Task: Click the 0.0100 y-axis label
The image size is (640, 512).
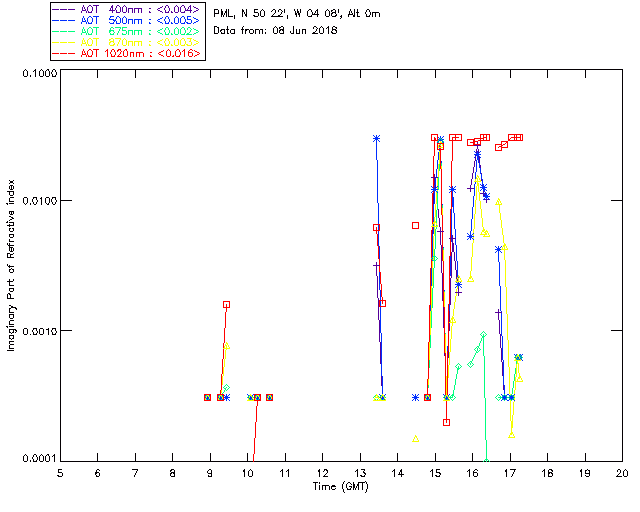Action: tap(40, 201)
